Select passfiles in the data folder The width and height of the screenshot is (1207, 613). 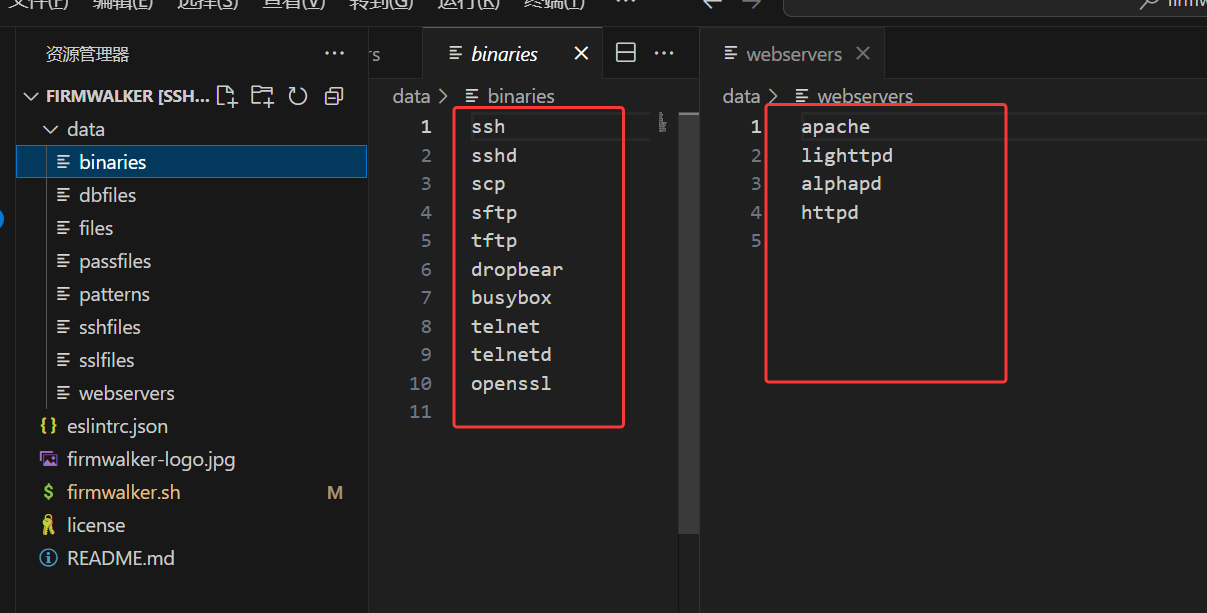click(x=115, y=261)
